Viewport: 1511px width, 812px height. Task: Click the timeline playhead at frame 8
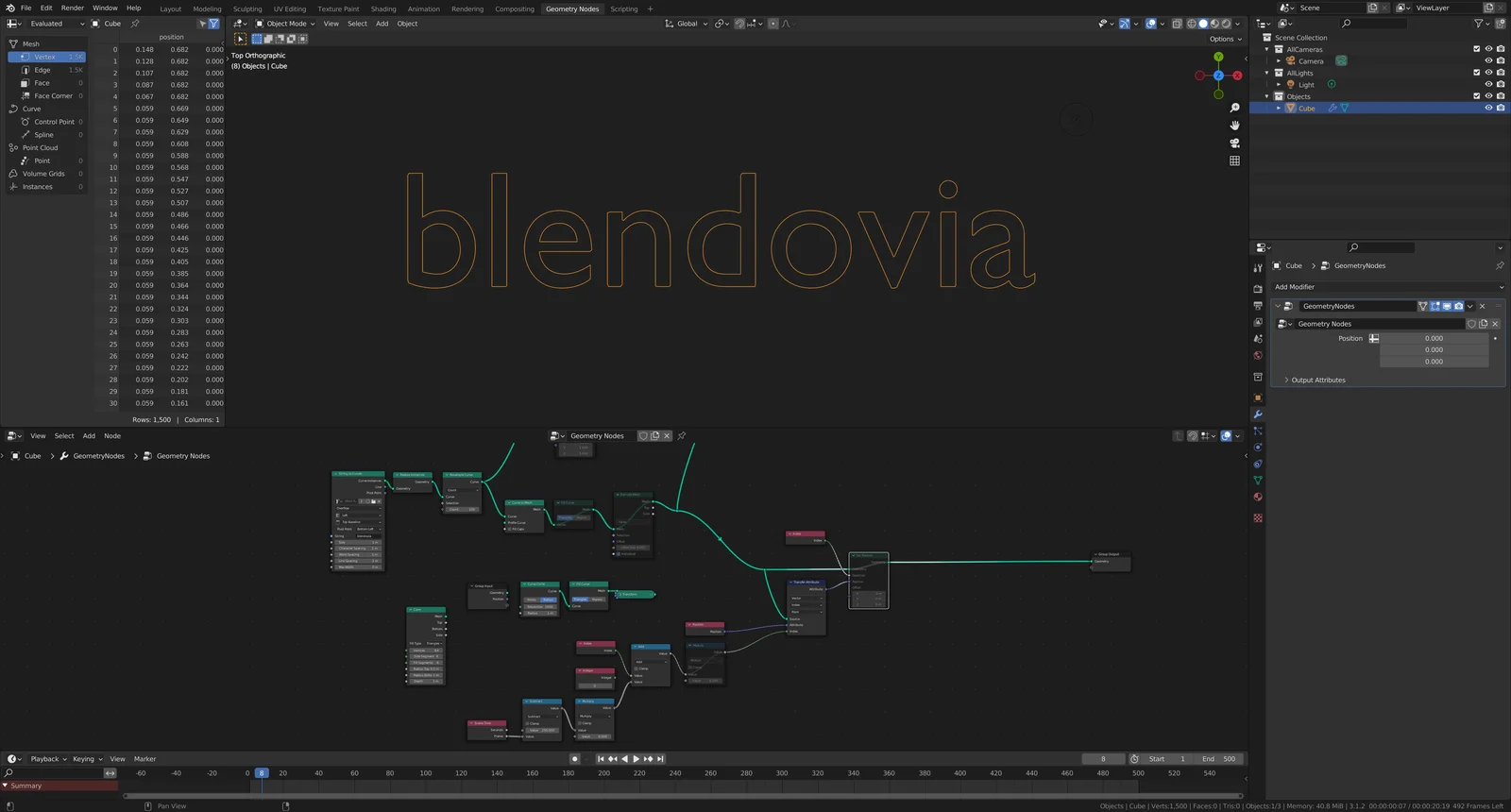[262, 773]
